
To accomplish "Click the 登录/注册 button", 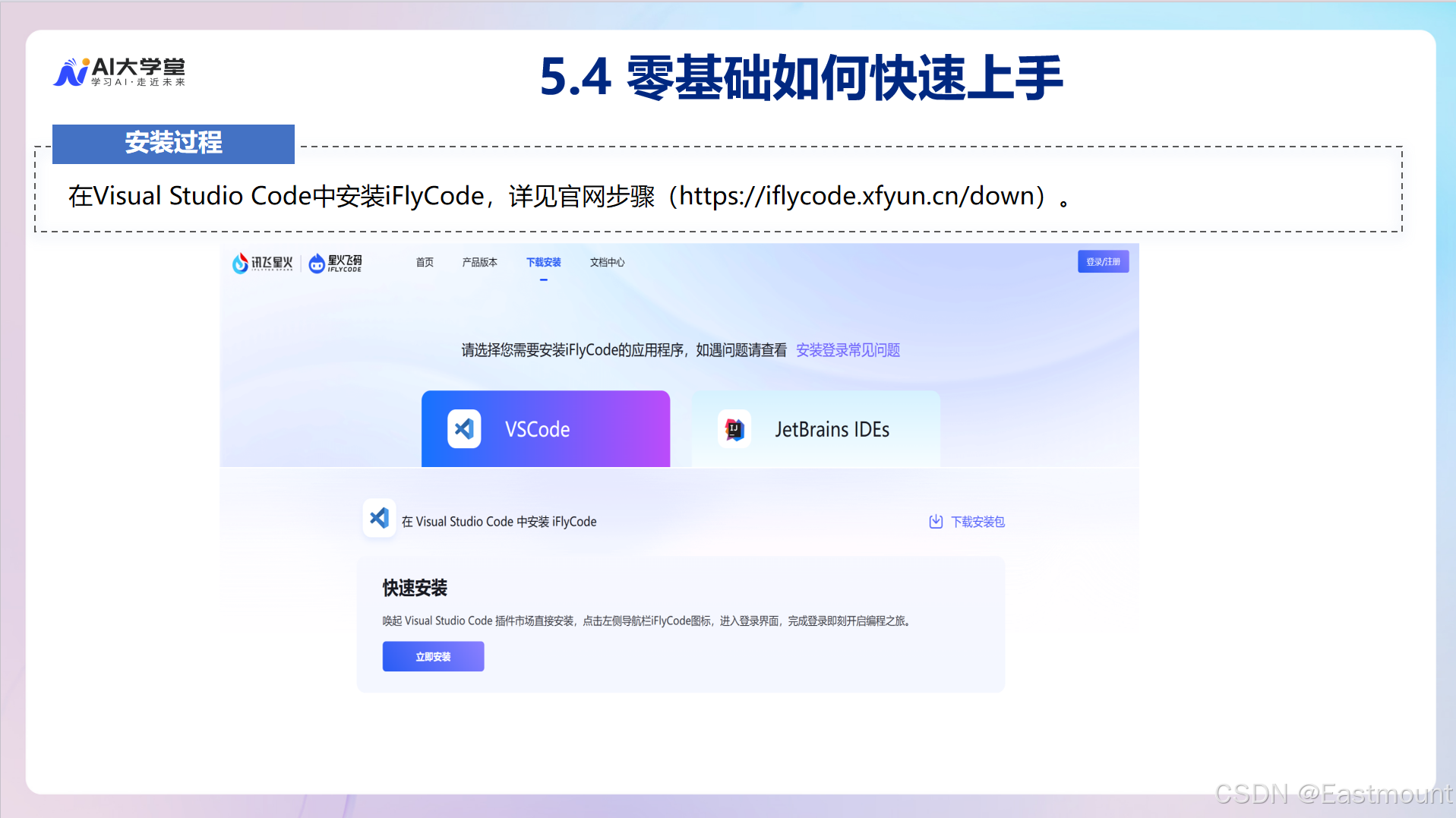I will click(1103, 261).
